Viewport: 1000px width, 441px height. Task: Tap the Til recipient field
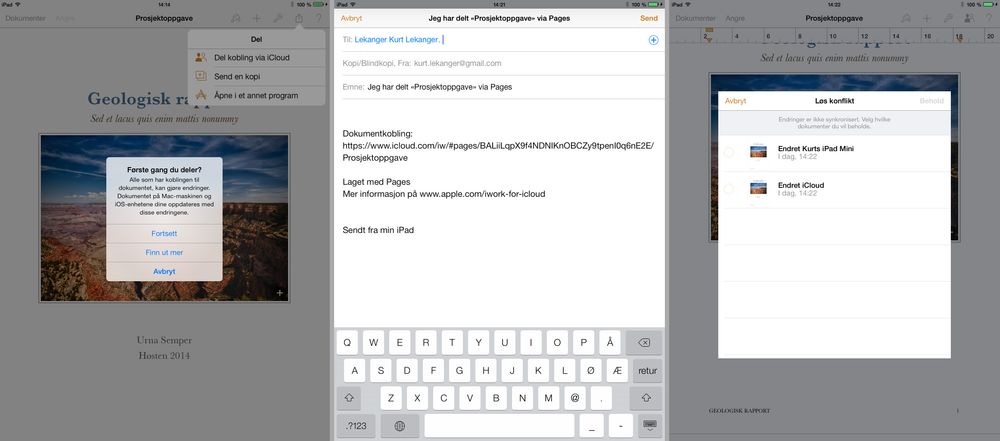click(499, 40)
